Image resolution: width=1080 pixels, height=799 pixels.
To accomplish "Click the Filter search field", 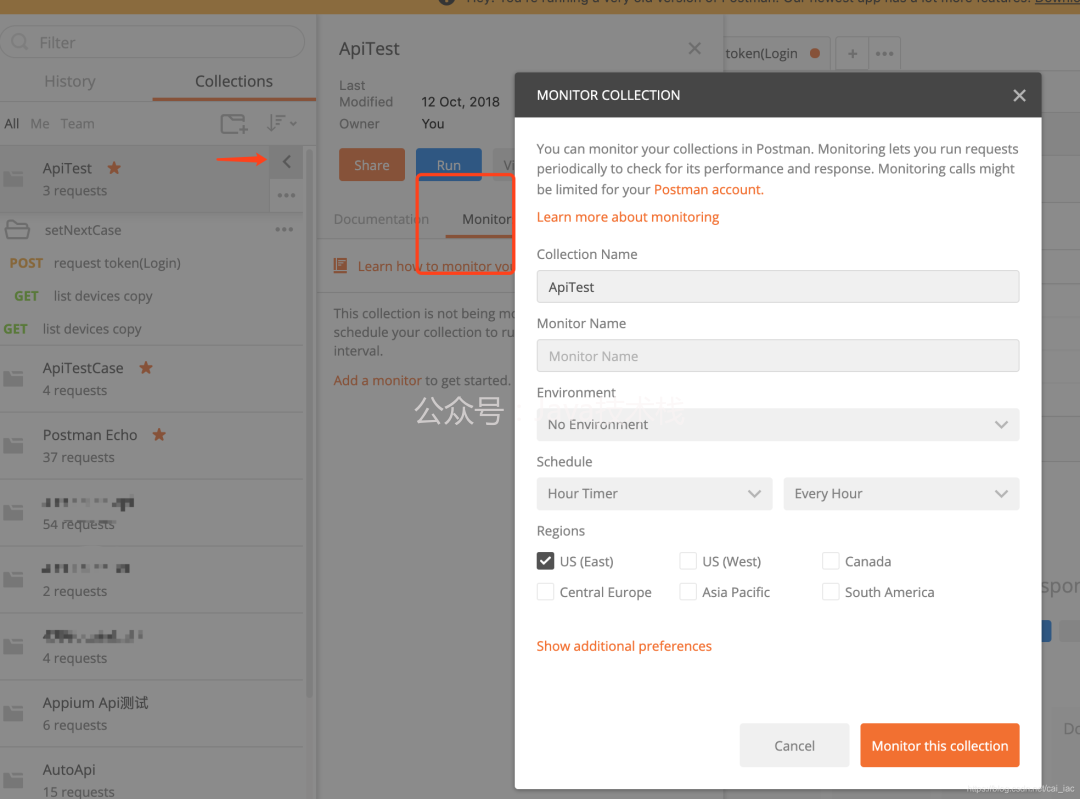I will tap(152, 42).
